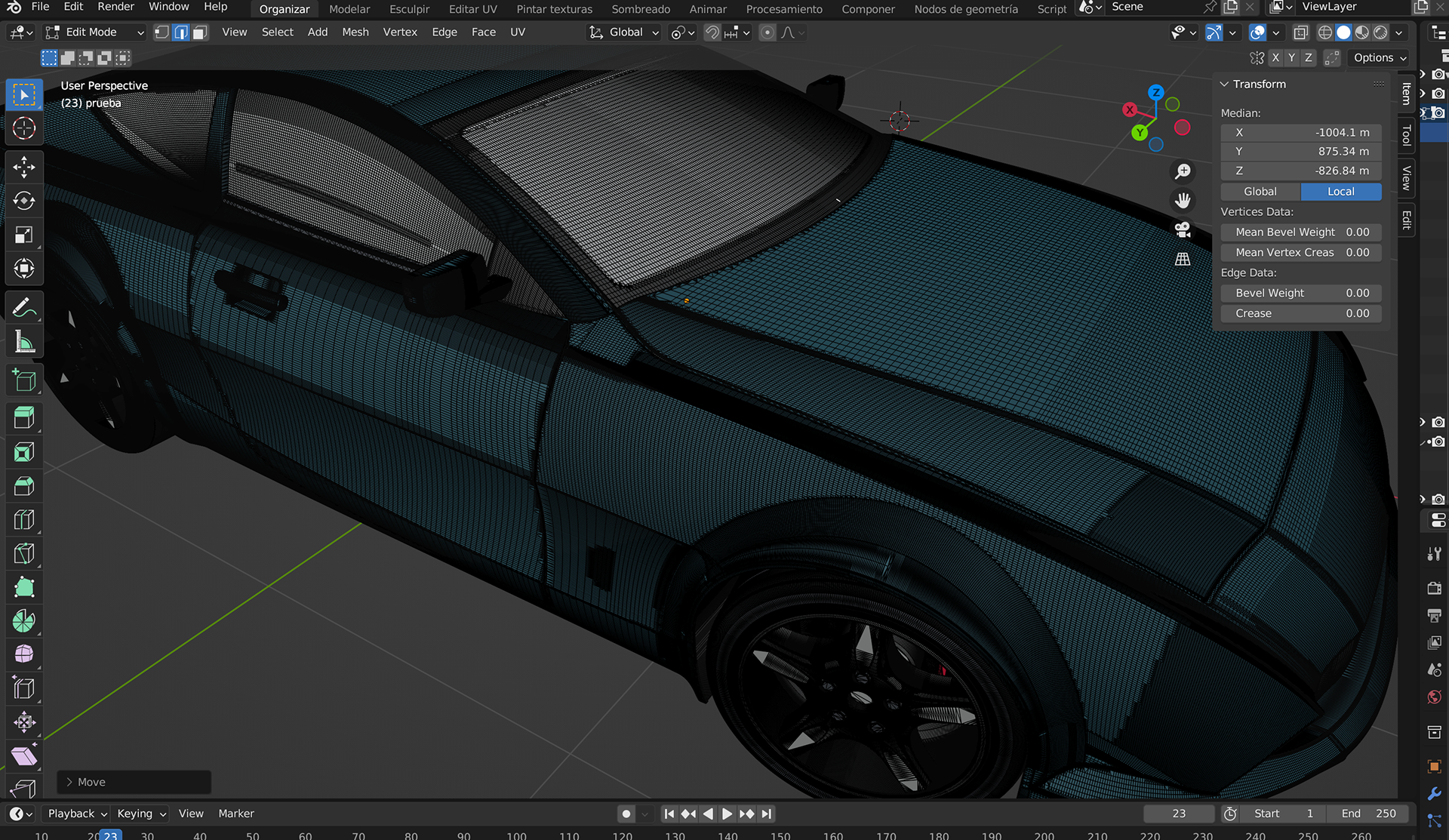This screenshot has width=1449, height=840.
Task: Toggle camera view icon
Action: (1183, 229)
